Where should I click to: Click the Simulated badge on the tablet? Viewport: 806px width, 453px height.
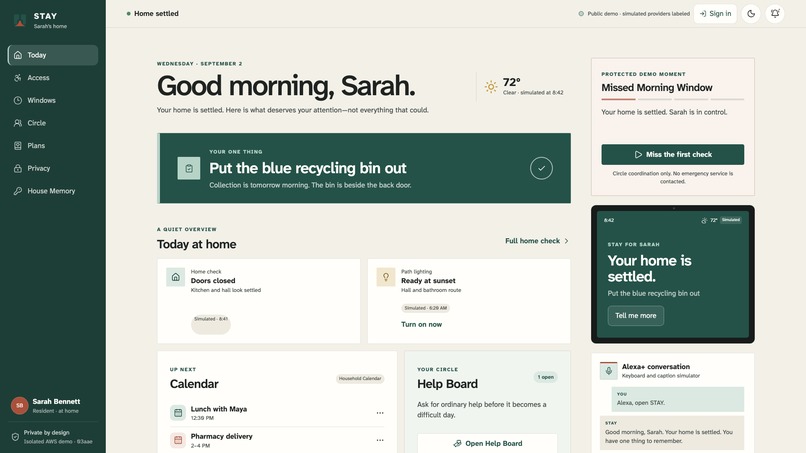coord(730,220)
